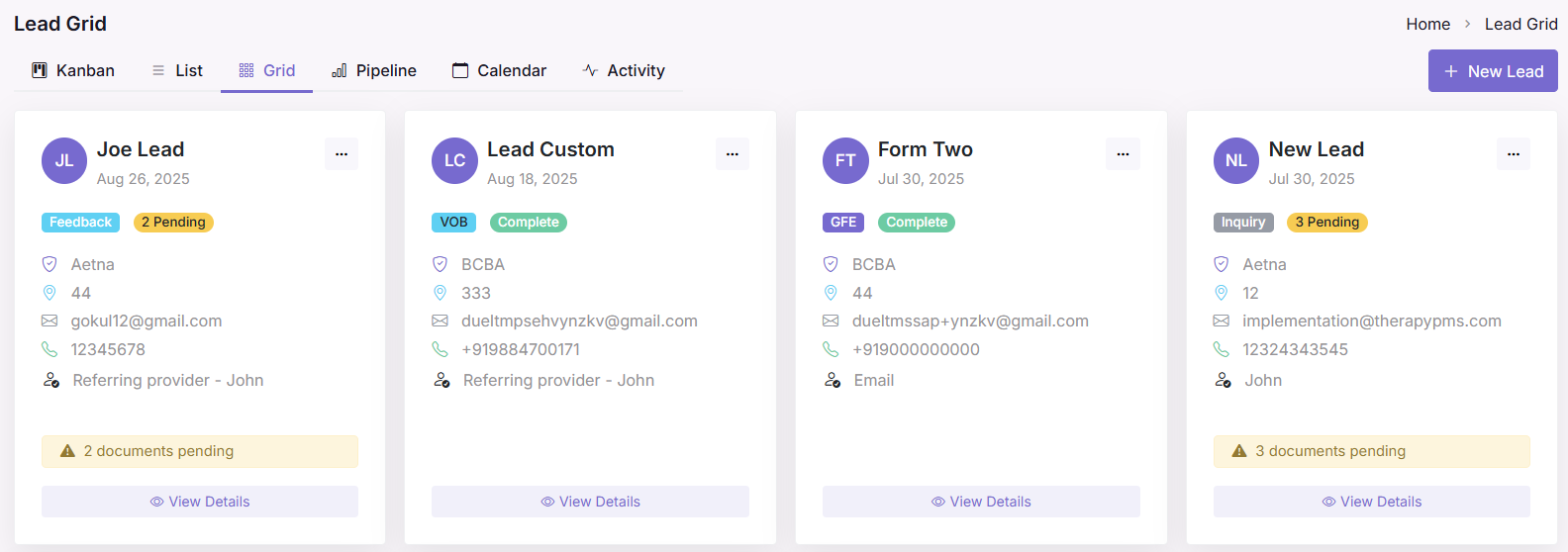This screenshot has height=552, width=1568.
Task: Click the location pin icon on Form Two card
Action: point(832,293)
